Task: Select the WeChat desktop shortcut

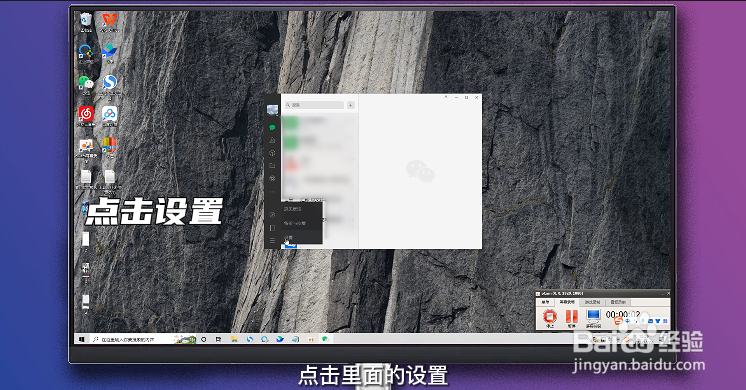Action: [x=86, y=85]
